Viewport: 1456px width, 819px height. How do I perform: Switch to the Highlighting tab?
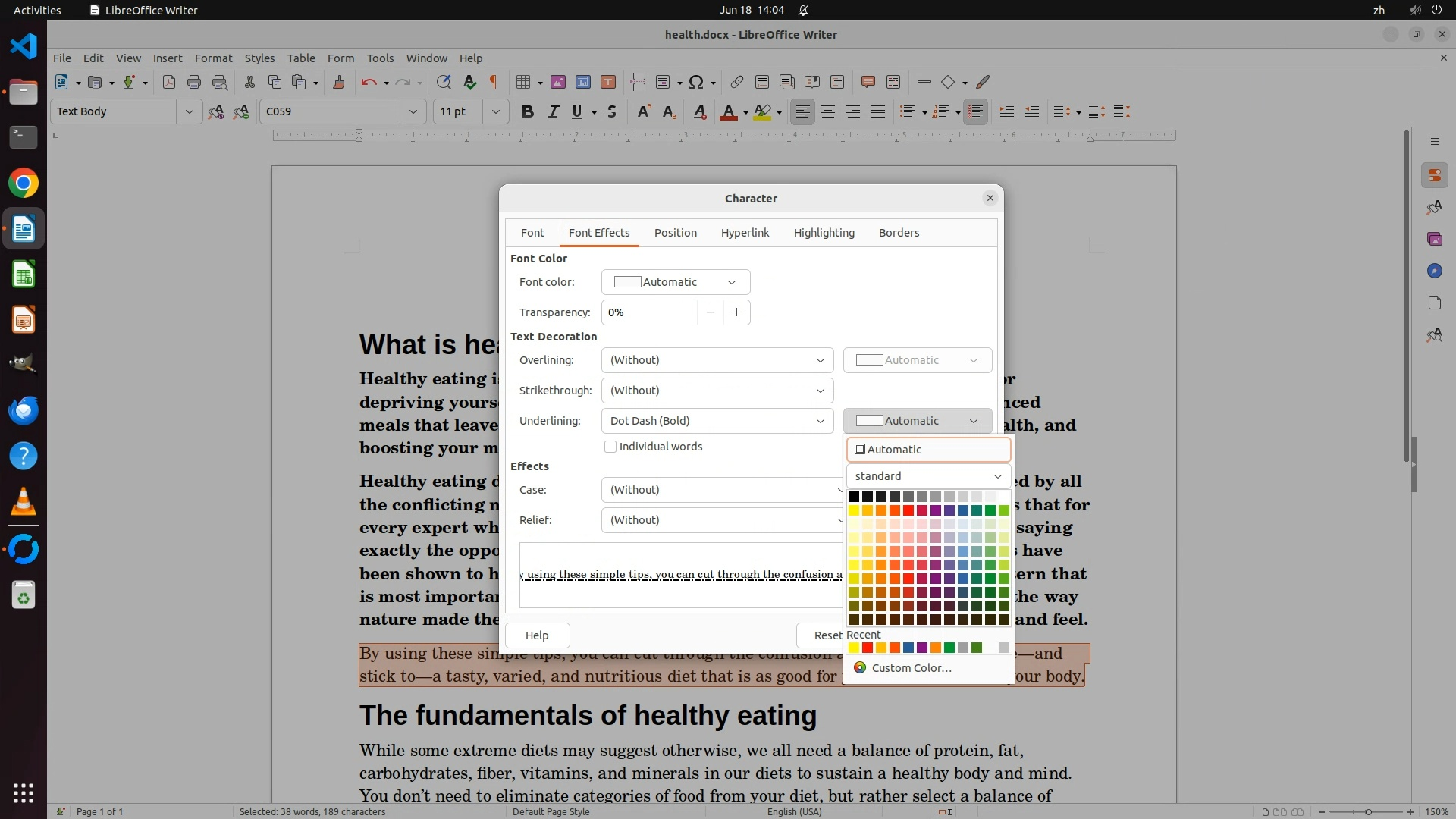click(824, 233)
